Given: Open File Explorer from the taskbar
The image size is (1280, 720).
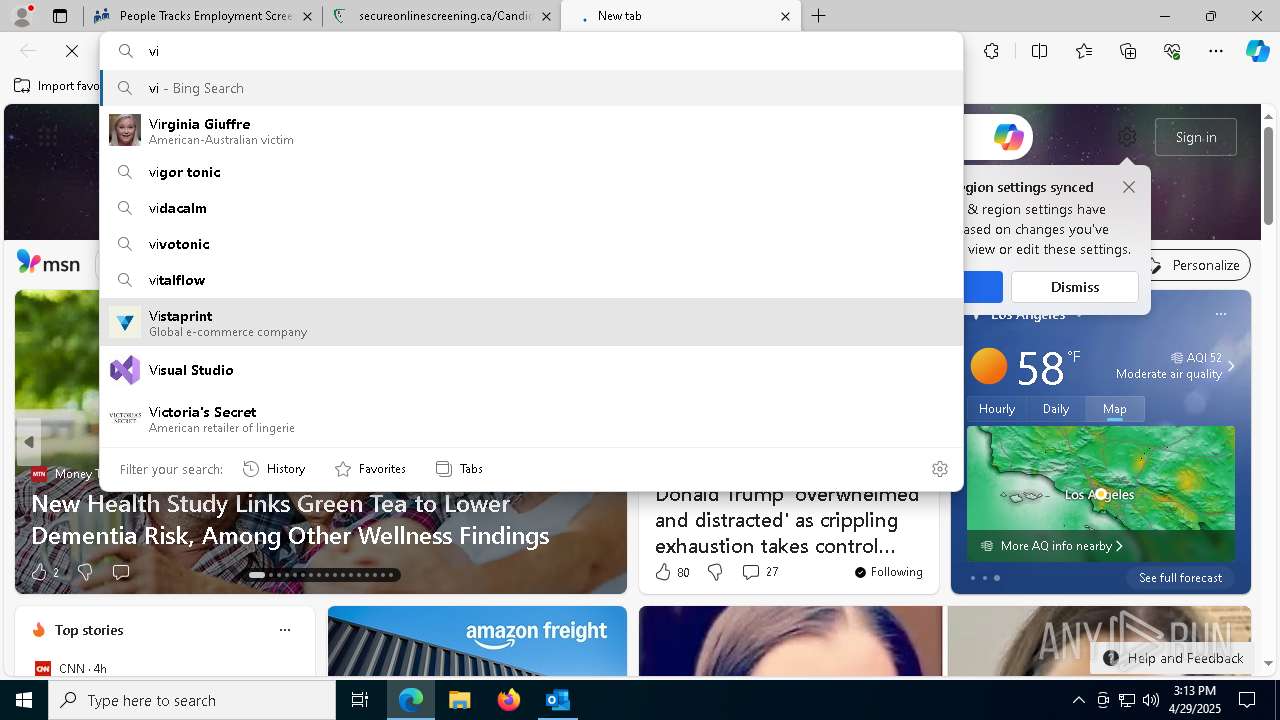Looking at the screenshot, I should click(x=459, y=700).
